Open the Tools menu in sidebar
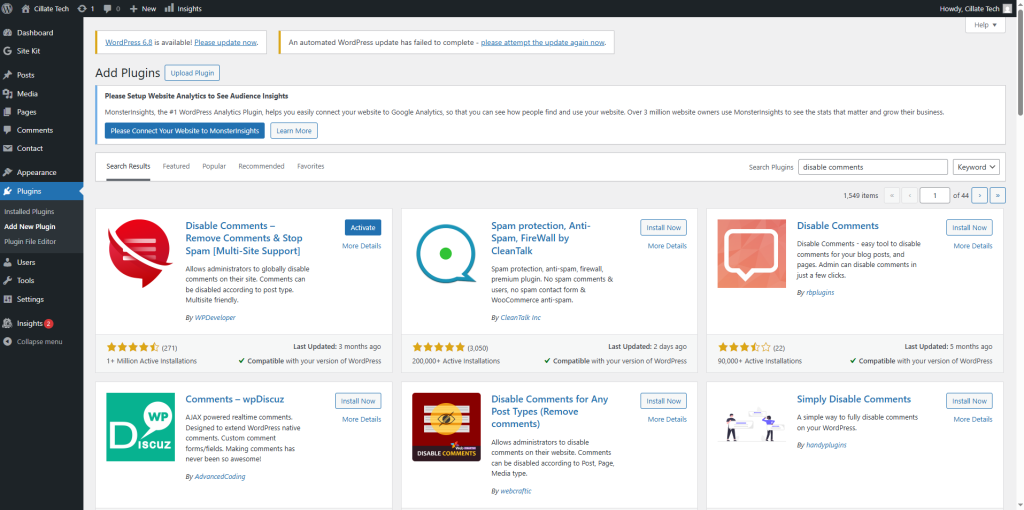This screenshot has height=510, width=1024. click(x=25, y=281)
